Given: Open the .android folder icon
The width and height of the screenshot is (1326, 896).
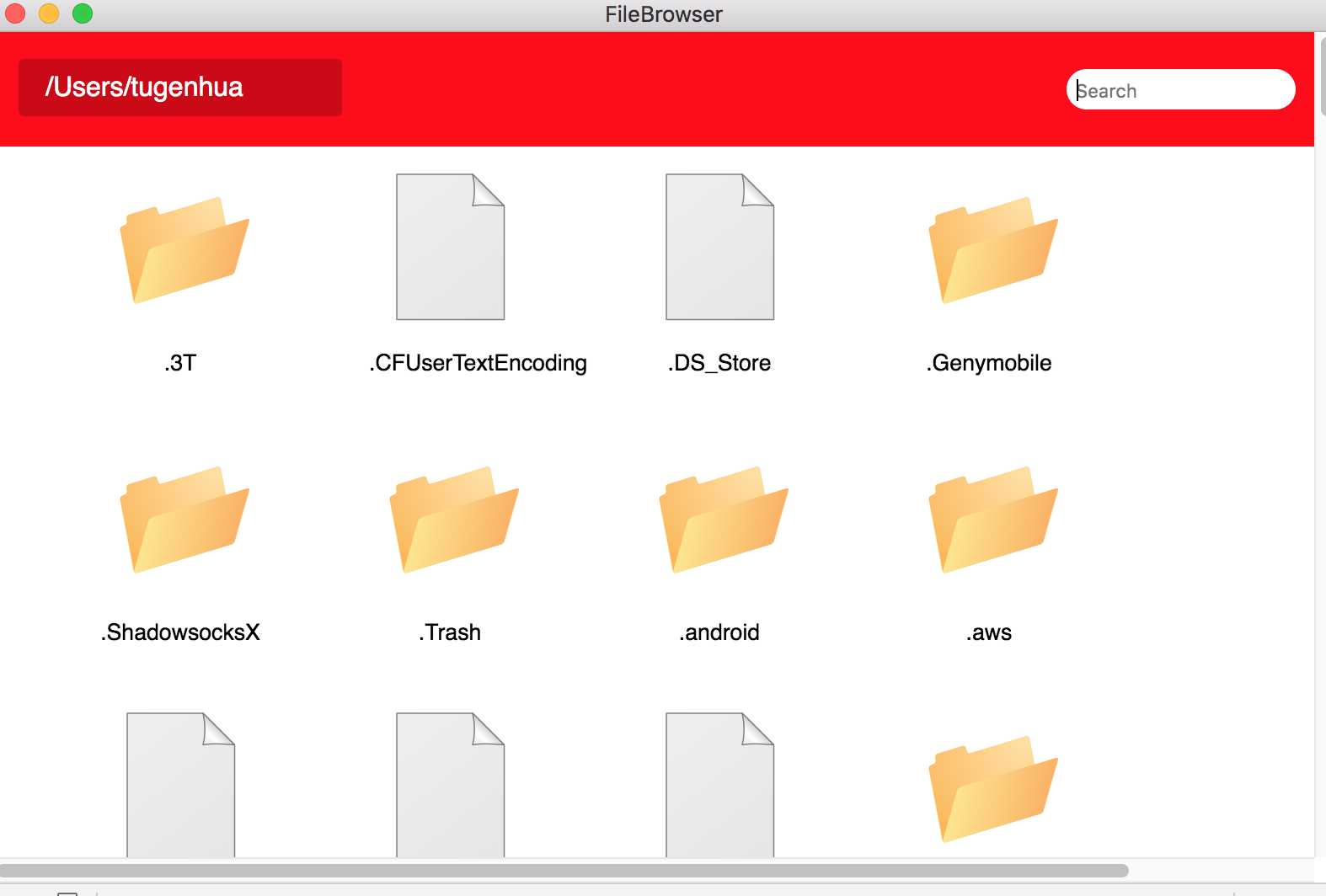Looking at the screenshot, I should 724,519.
